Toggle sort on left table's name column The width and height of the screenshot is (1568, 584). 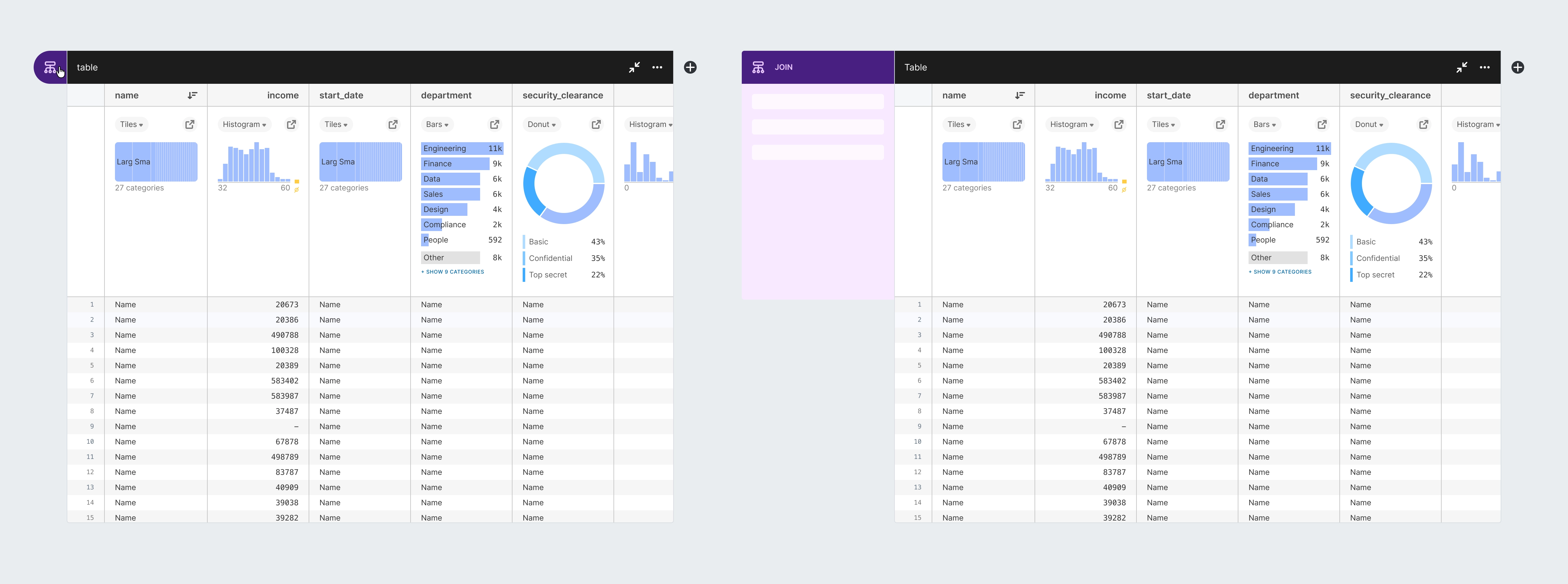point(192,95)
